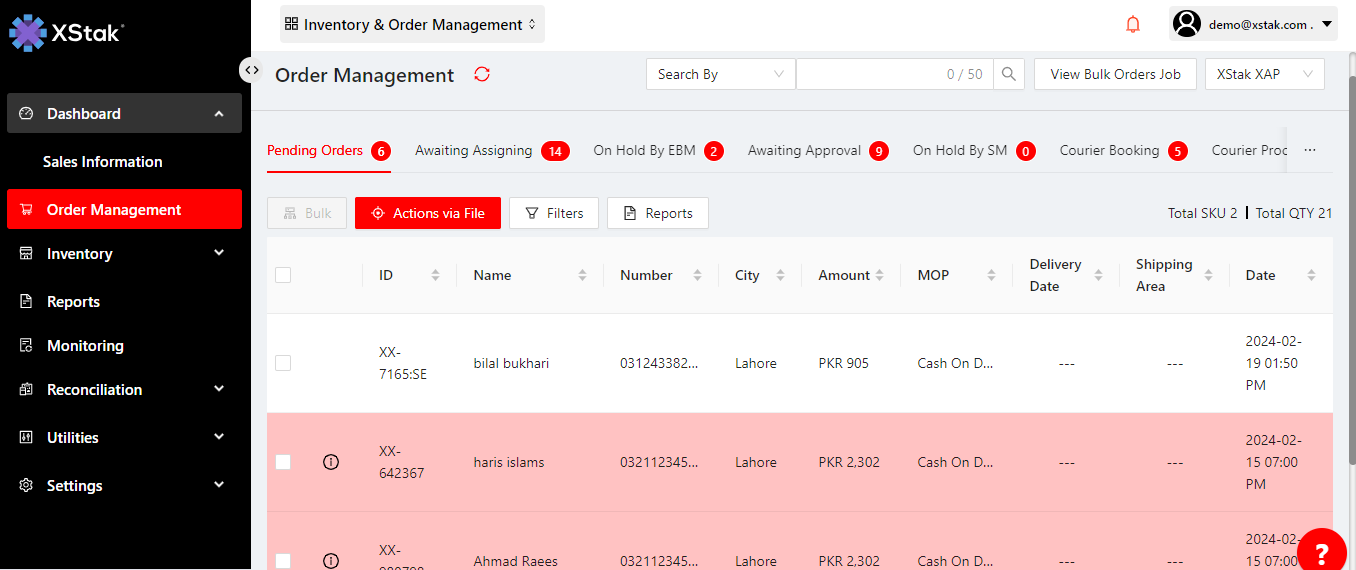
Task: Select the checkbox for haris islams order
Action: pos(283,462)
